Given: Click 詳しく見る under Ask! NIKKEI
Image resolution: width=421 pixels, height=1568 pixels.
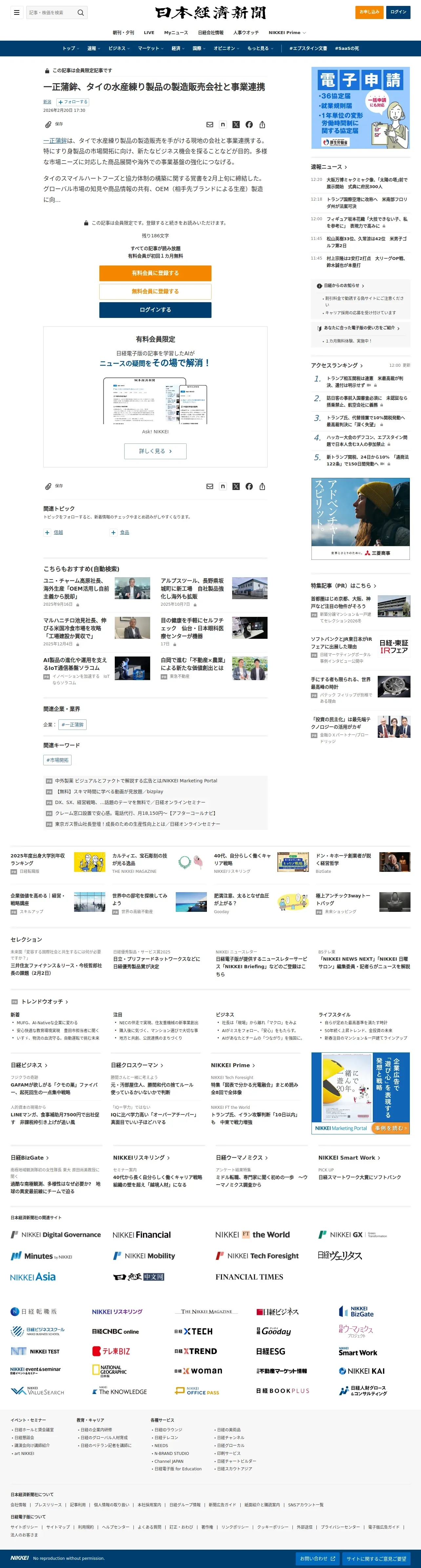Looking at the screenshot, I should 155,451.
